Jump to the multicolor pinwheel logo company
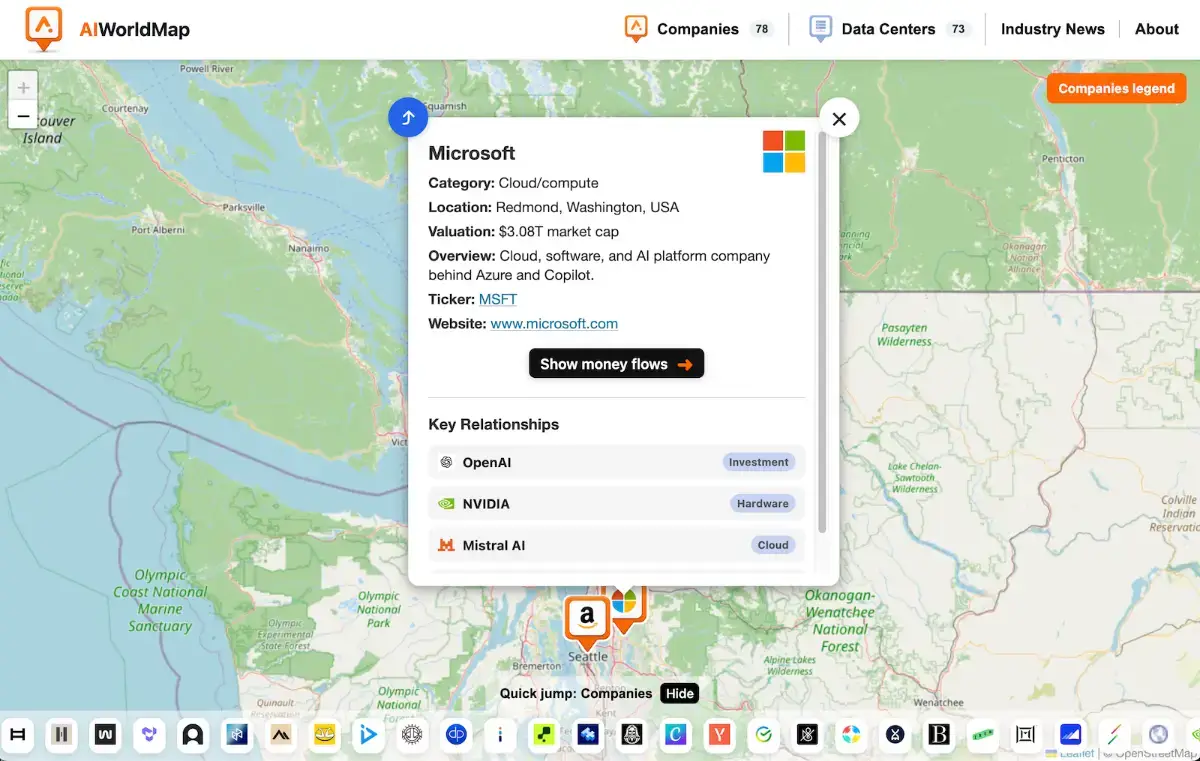1200x761 pixels. (x=851, y=735)
